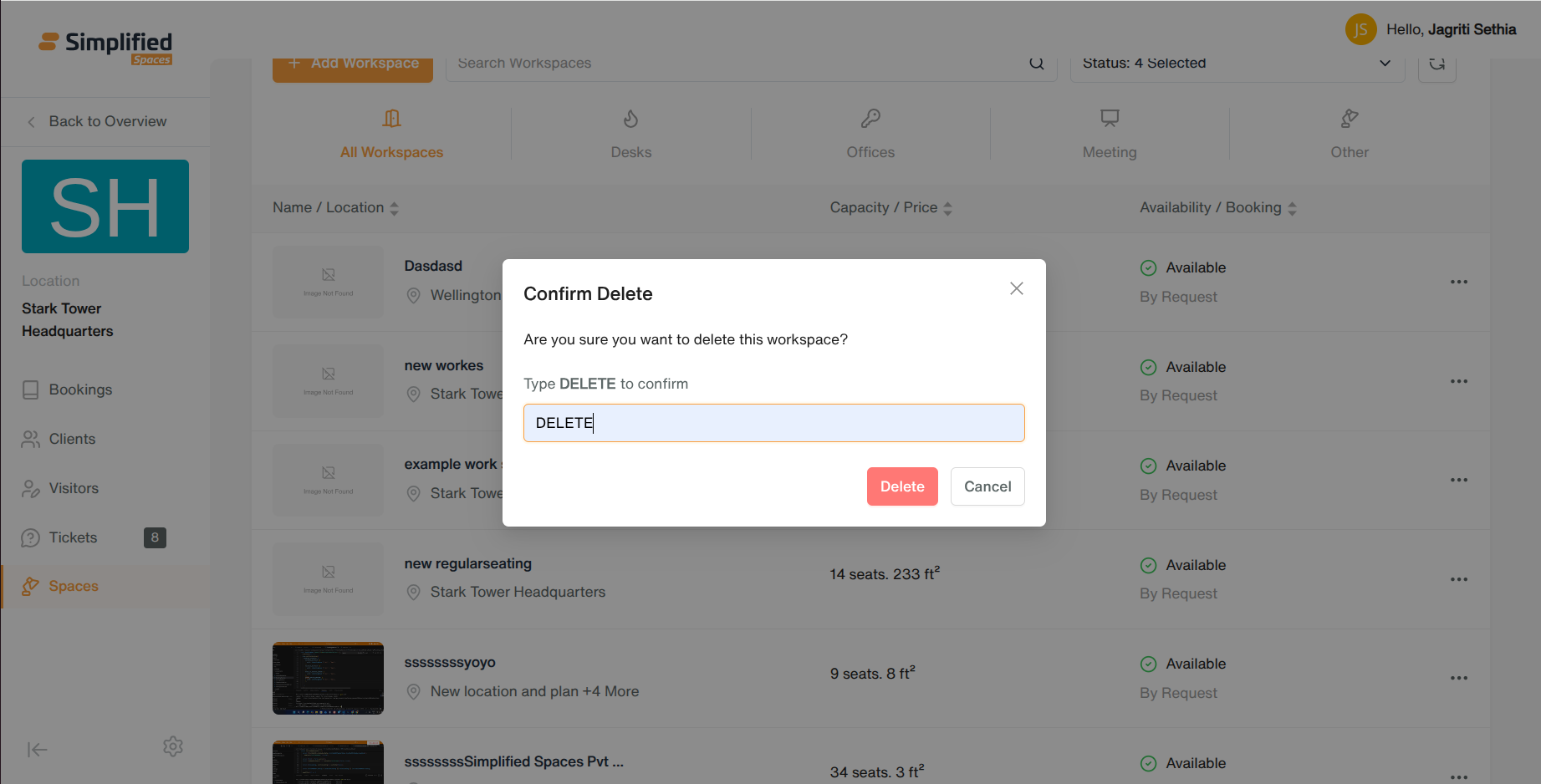Cancel the workspace deletion
Viewport: 1541px width, 784px height.
(x=987, y=486)
